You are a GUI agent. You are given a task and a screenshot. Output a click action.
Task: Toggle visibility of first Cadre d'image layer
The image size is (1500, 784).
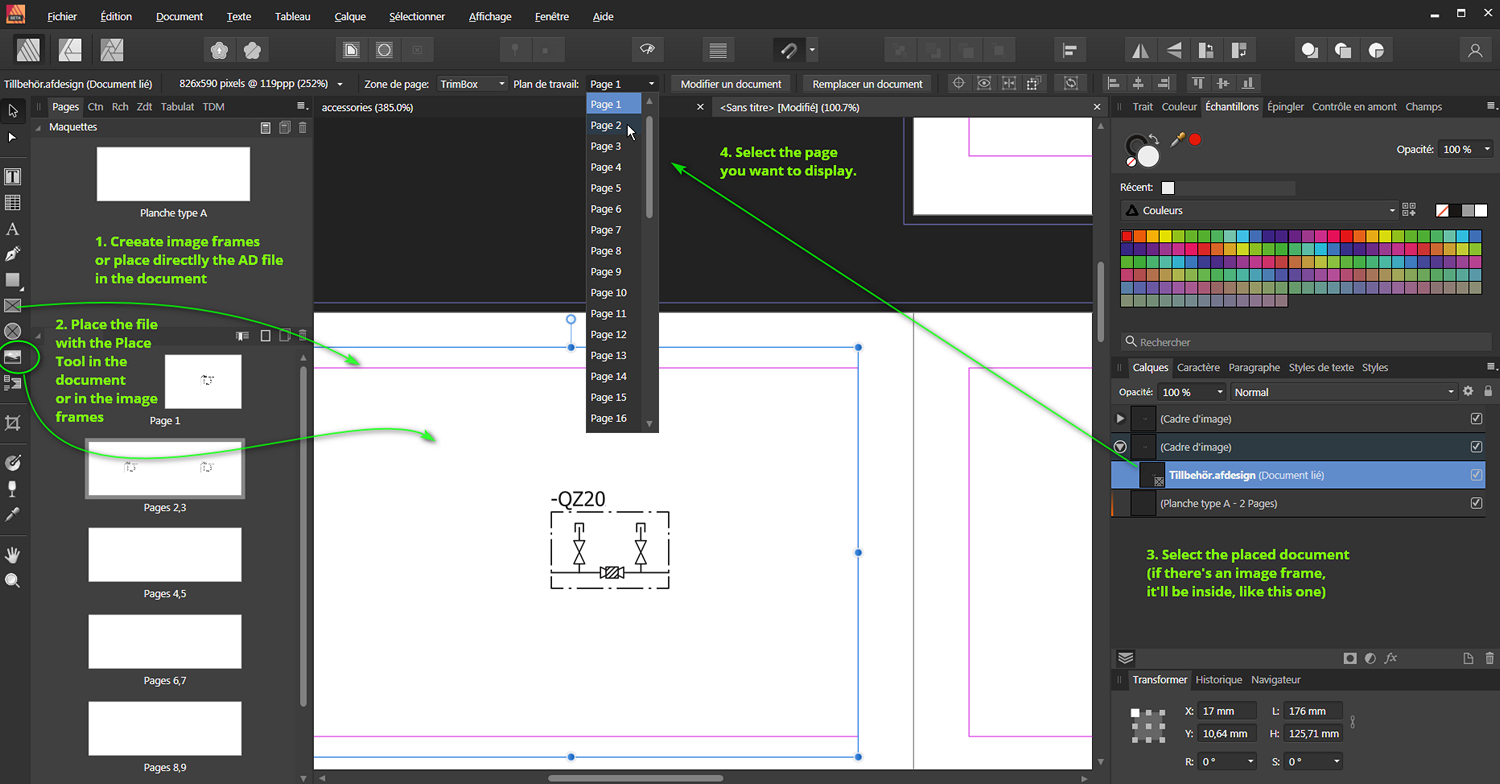(1476, 419)
